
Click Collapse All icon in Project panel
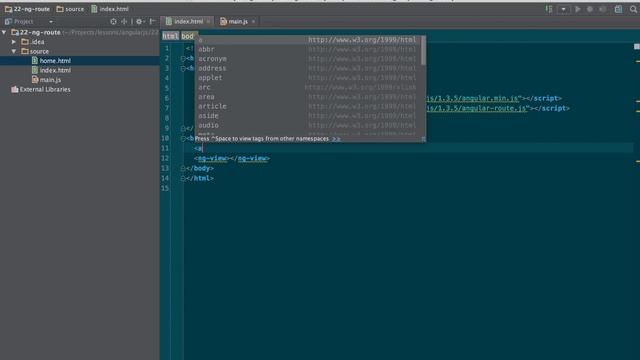point(124,22)
